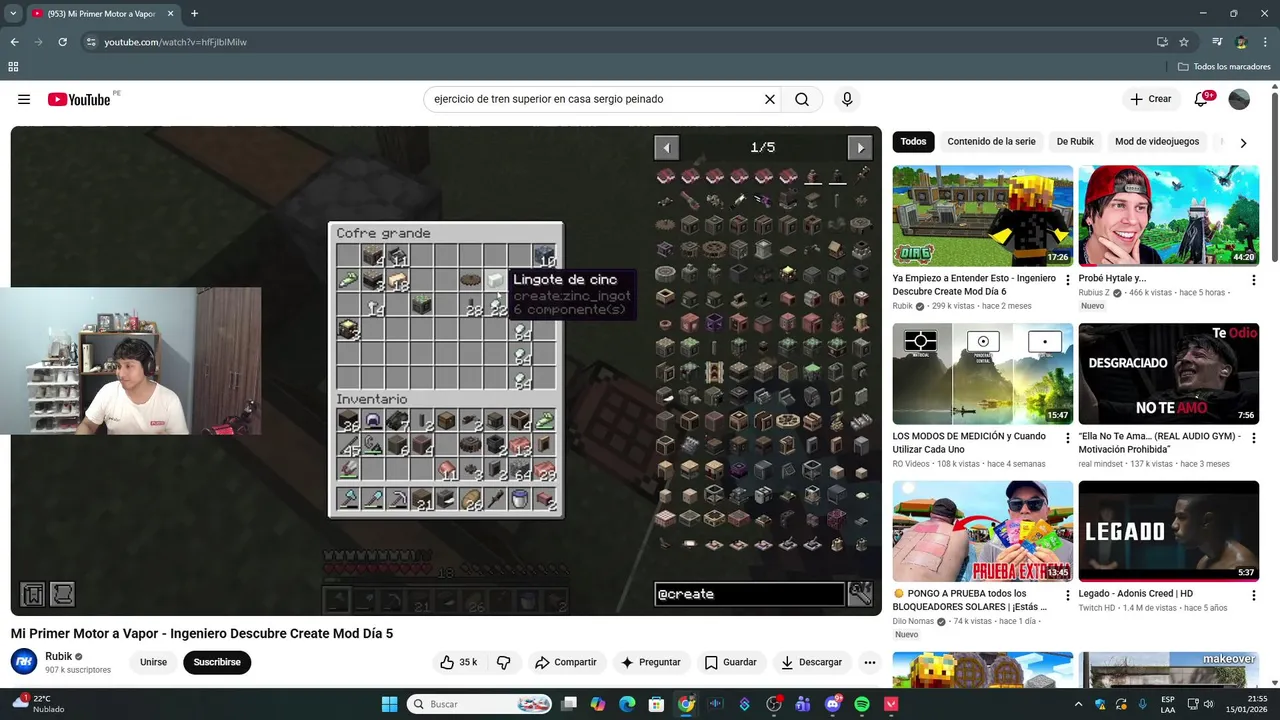
Task: Open options for 'Ya Empiezo a Entender' video
Action: [x=1067, y=280]
